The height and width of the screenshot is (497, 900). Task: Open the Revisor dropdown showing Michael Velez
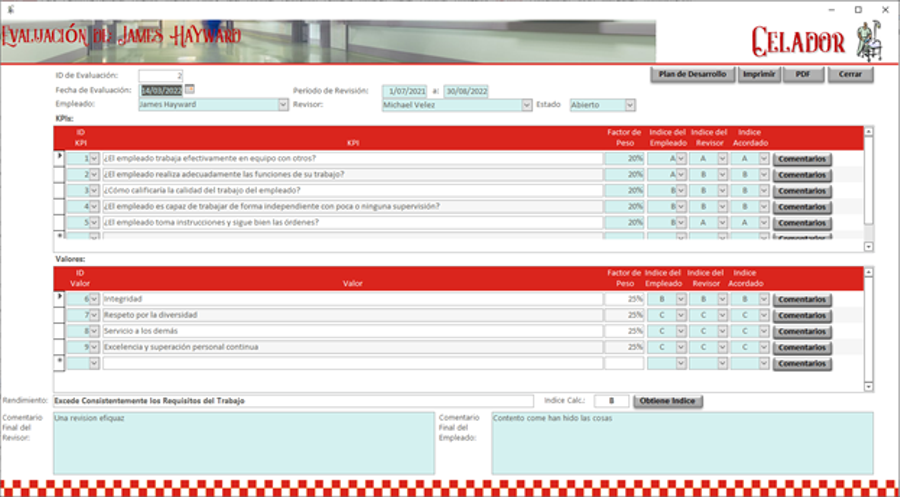[x=527, y=104]
